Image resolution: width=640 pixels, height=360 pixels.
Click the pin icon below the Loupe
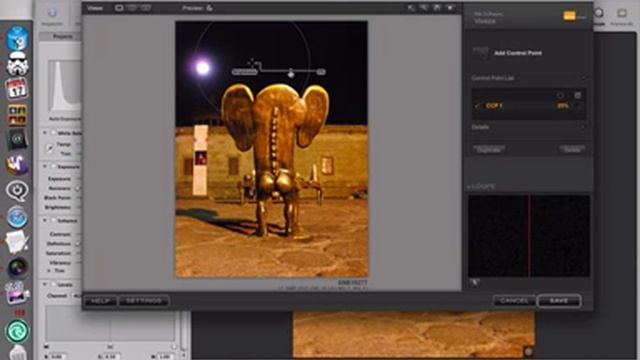[x=475, y=282]
